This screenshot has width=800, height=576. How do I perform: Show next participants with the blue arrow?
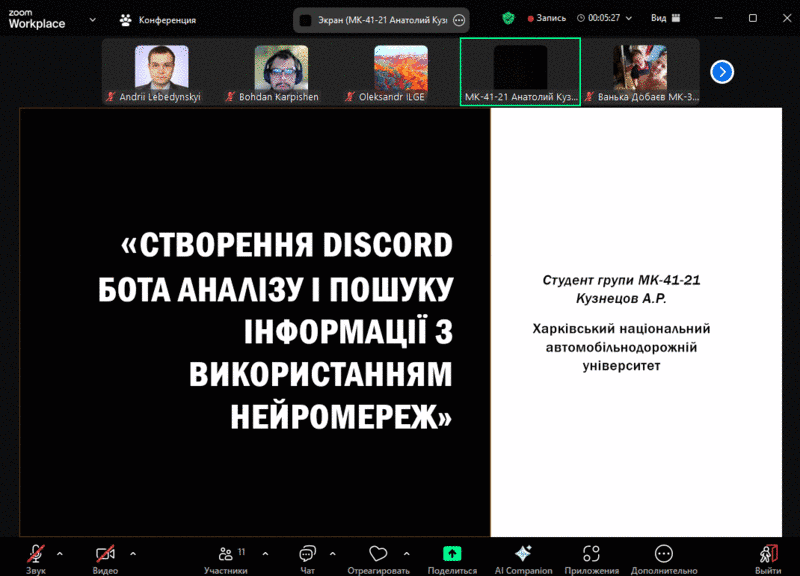point(722,72)
